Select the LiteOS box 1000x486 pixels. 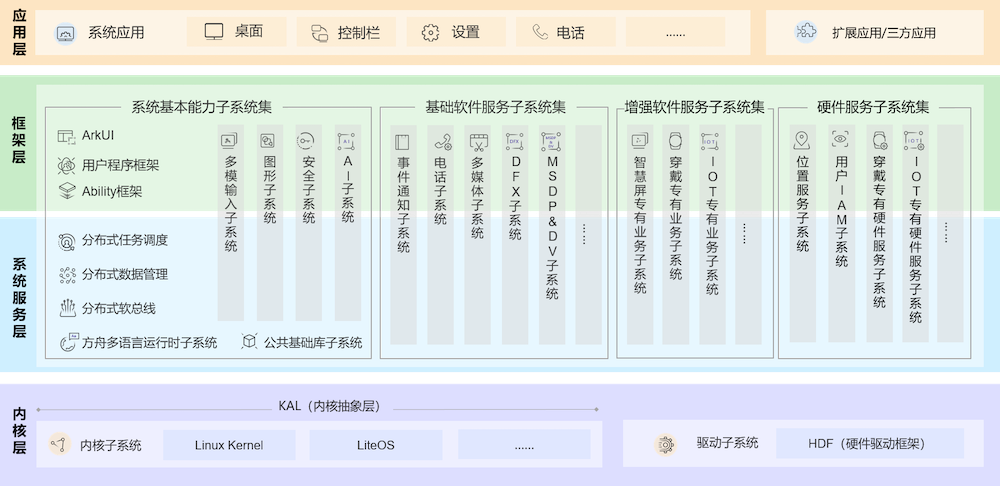376,445
